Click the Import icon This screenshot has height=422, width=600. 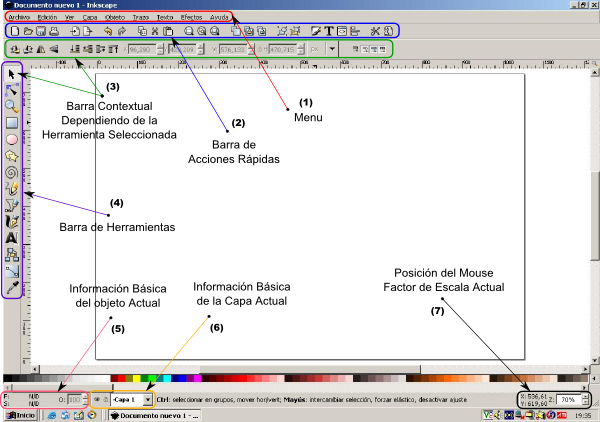75,31
